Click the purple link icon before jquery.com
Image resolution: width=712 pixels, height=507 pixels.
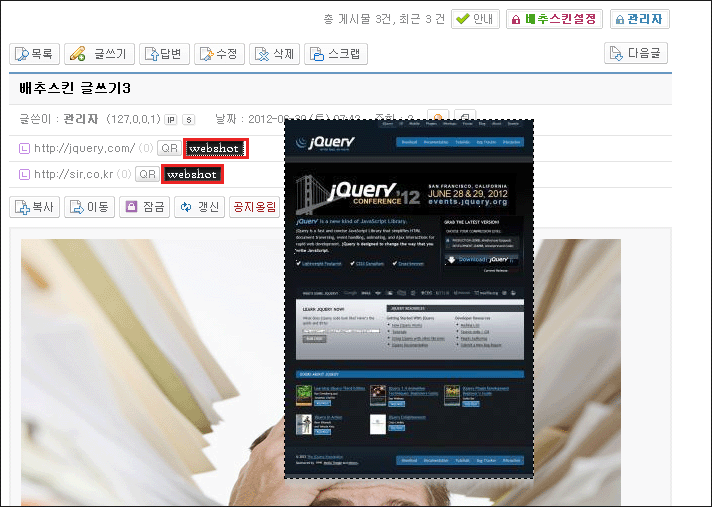tap(24, 148)
